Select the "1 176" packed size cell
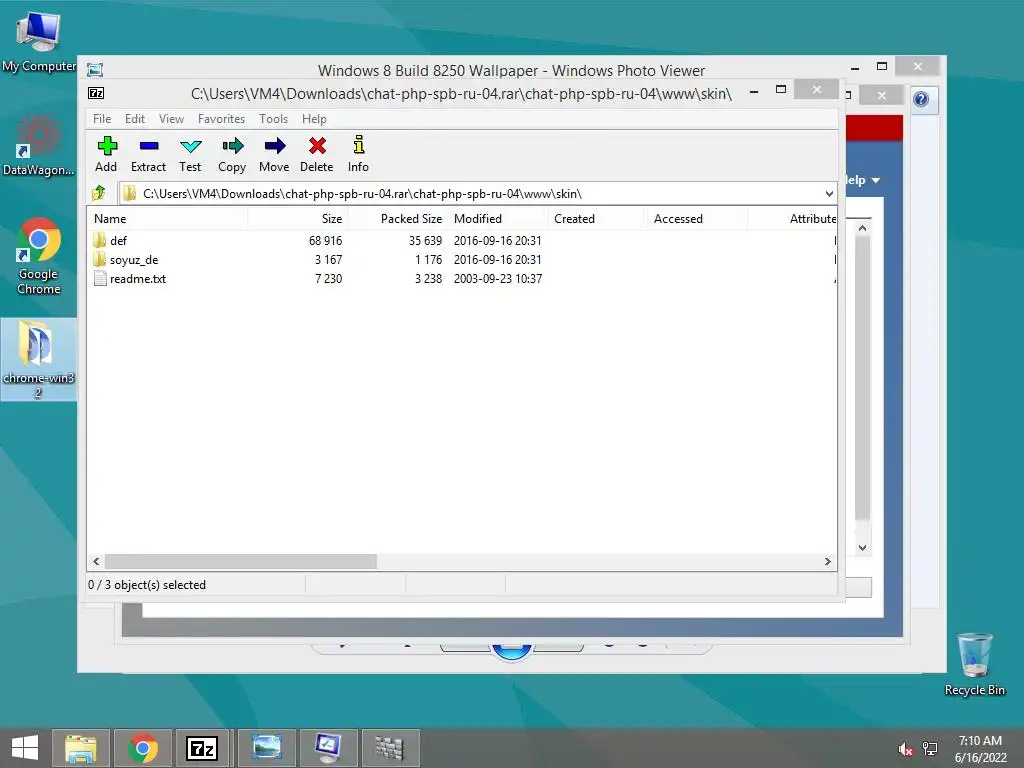This screenshot has height=768, width=1024. (428, 259)
